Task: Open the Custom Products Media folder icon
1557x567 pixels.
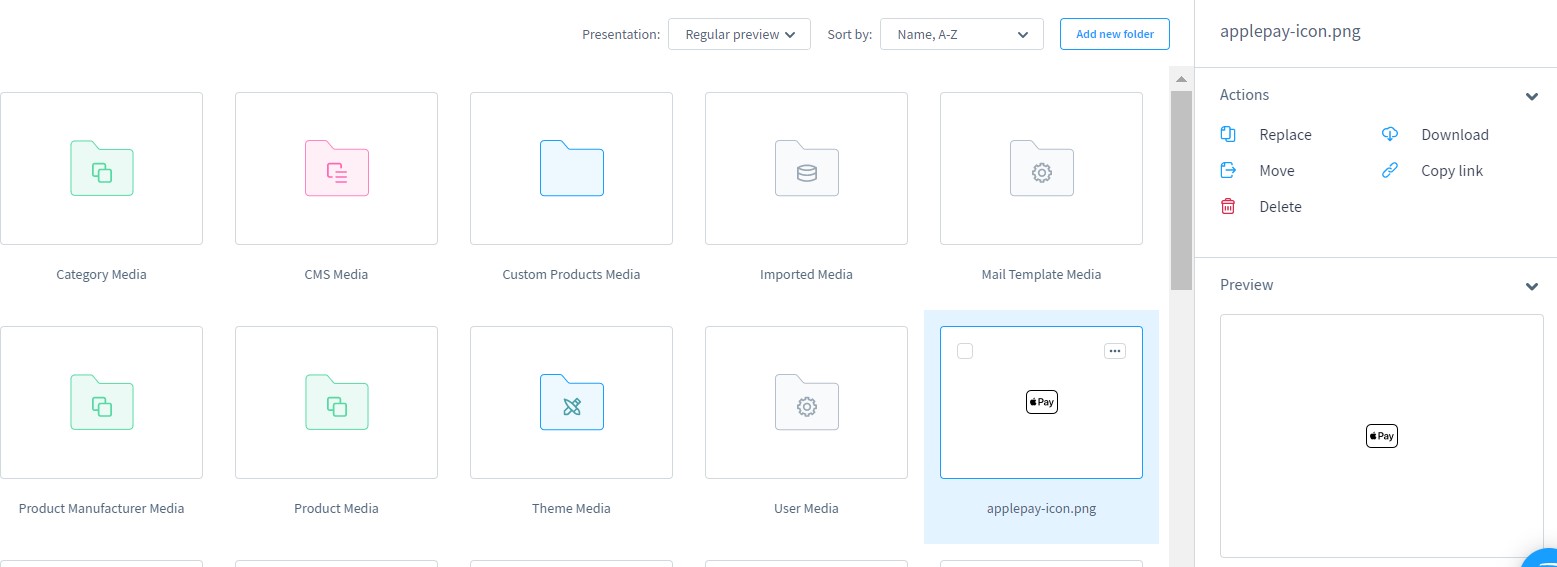Action: point(571,168)
